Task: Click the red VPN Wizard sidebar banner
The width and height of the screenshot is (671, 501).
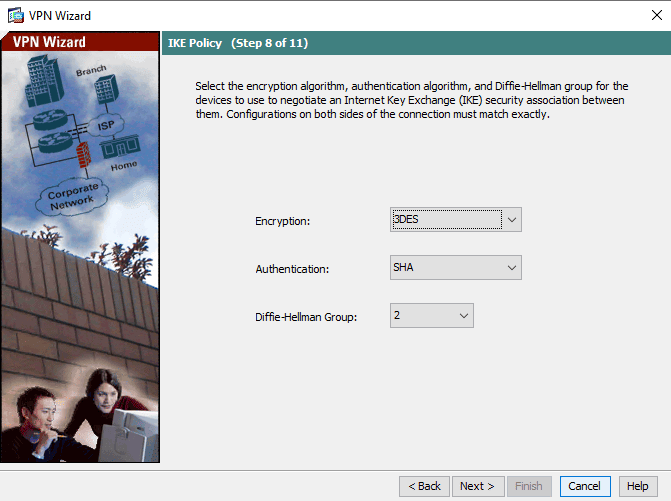Action: (80, 42)
